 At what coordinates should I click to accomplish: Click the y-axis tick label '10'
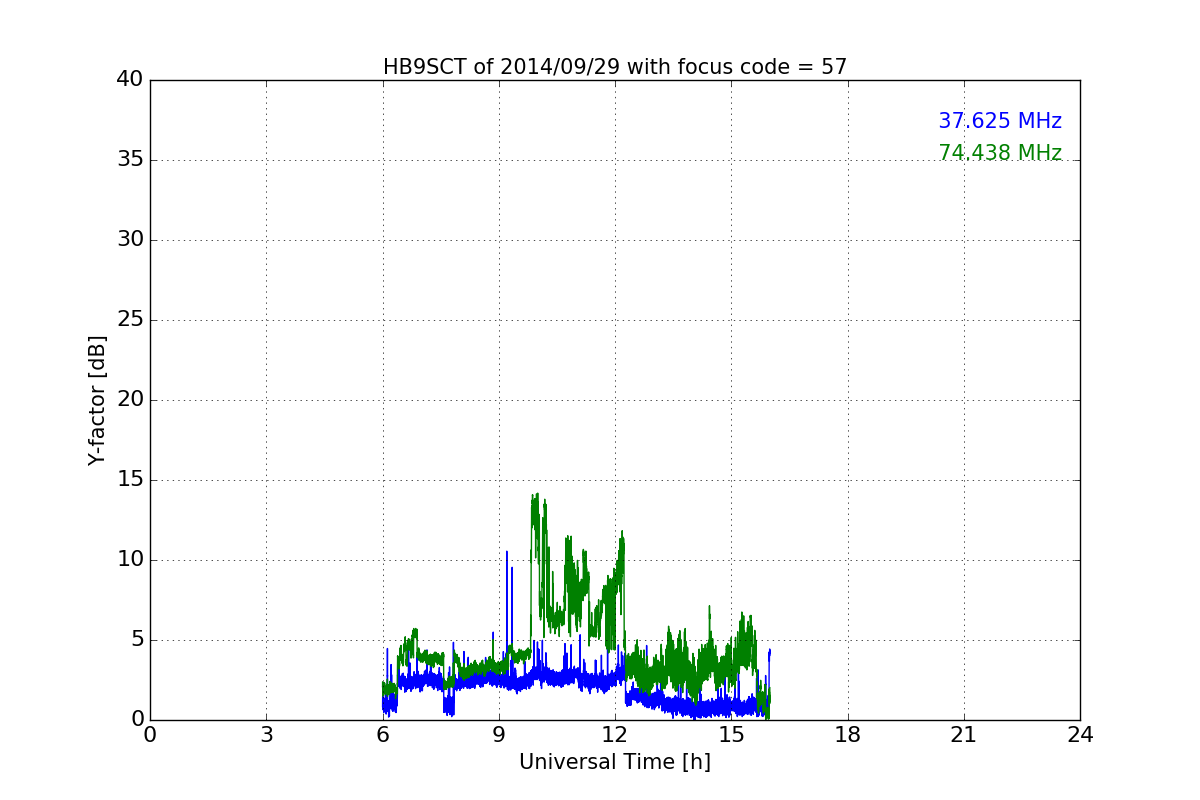click(130, 560)
